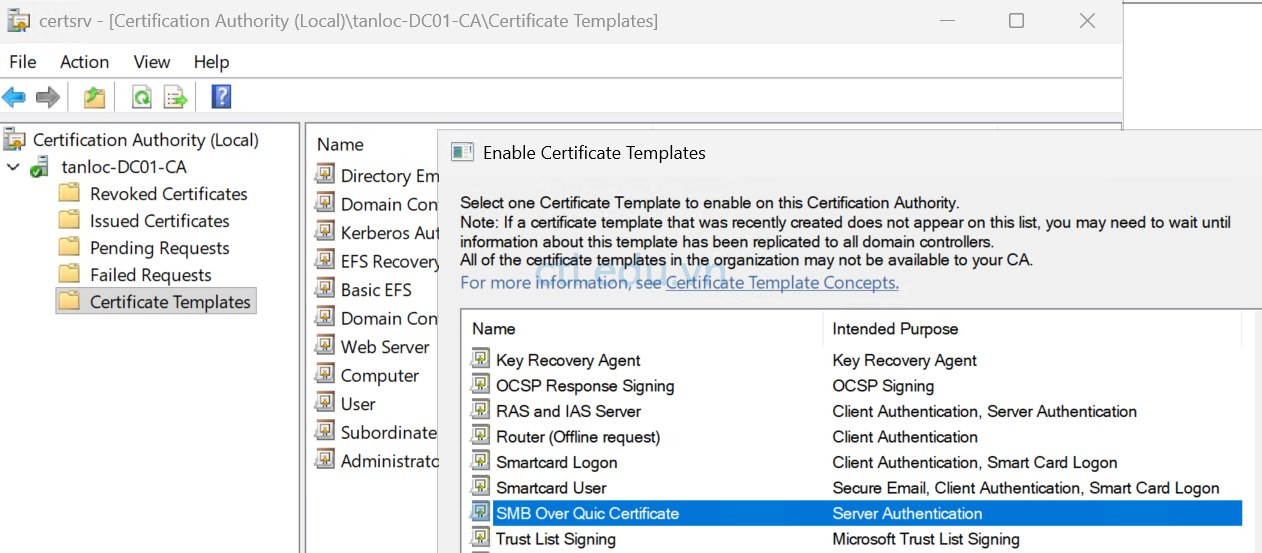Open the Action menu
Image resolution: width=1262 pixels, height=553 pixels.
click(x=84, y=62)
